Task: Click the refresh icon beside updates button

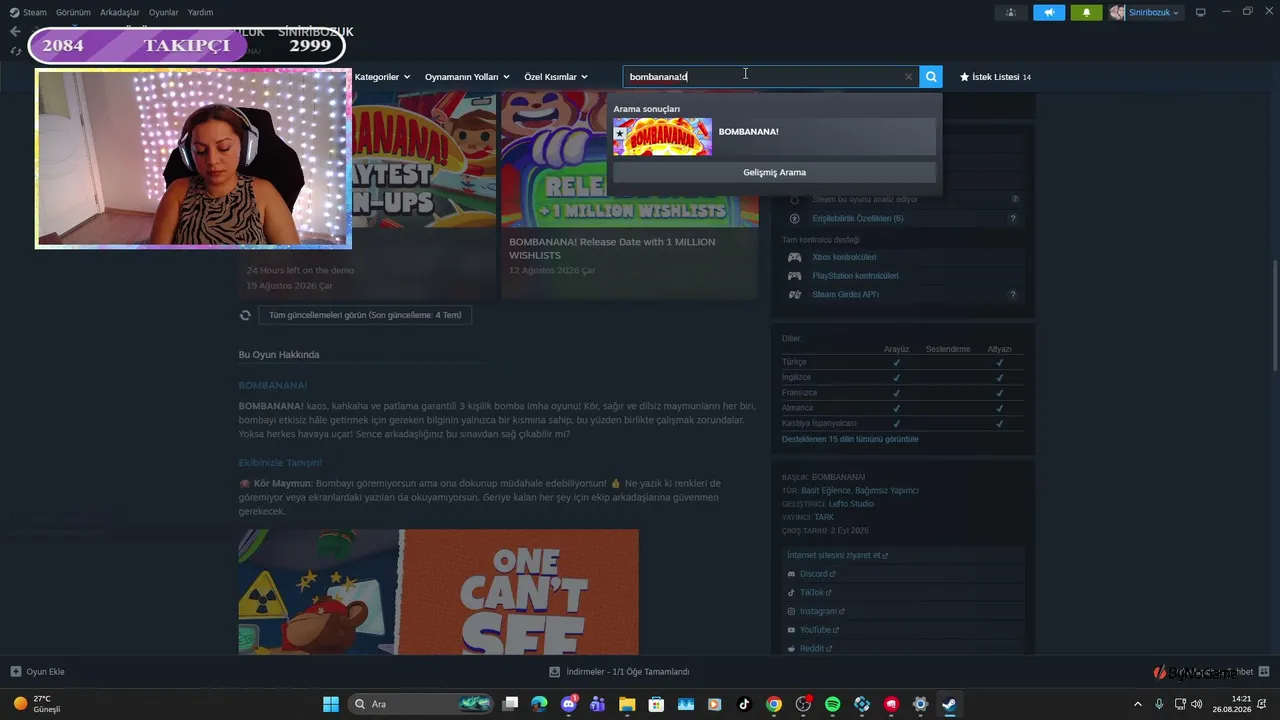Action: point(245,315)
